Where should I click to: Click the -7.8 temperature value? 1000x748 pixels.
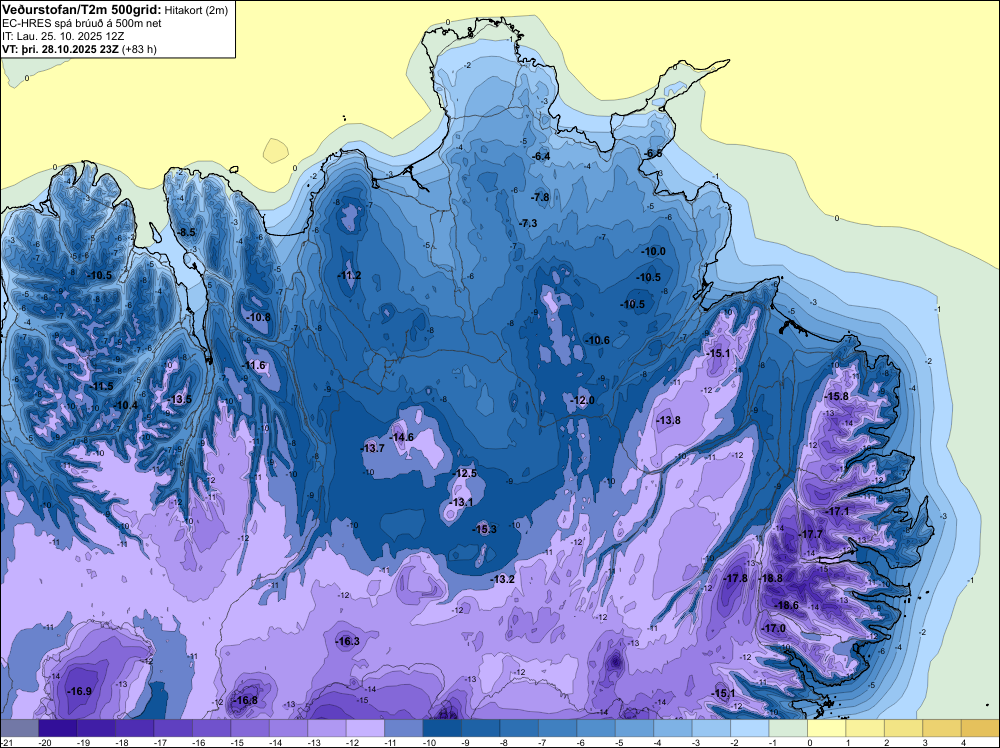[540, 197]
